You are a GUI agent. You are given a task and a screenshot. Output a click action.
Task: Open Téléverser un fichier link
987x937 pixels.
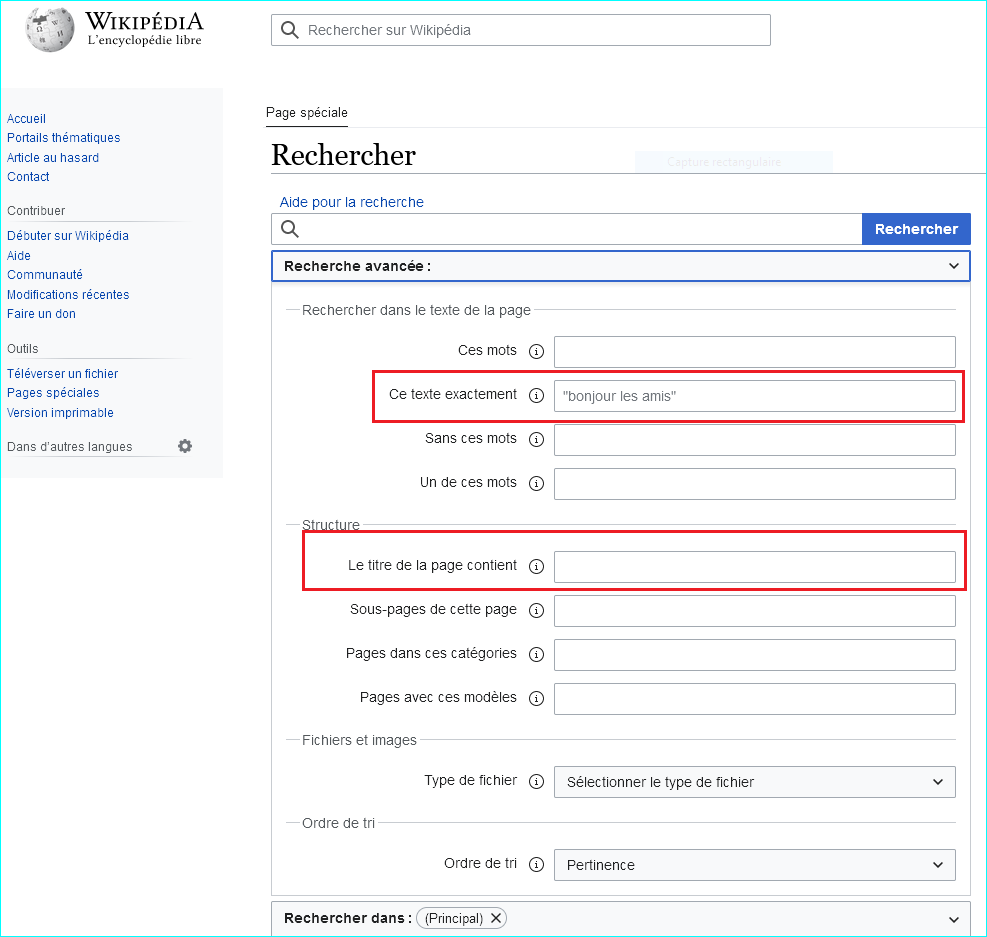62,374
